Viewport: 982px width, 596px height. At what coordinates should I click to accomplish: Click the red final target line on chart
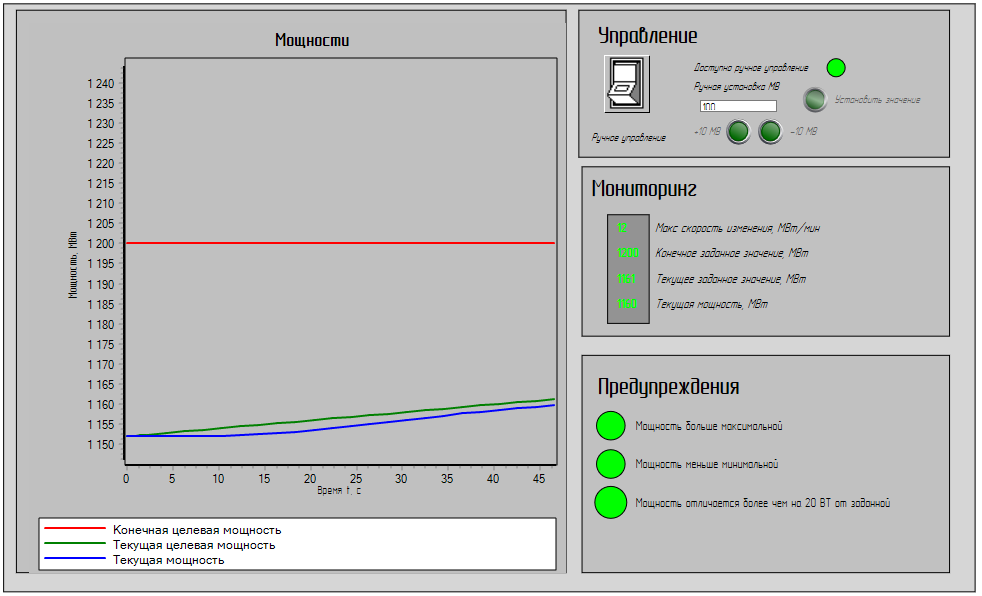point(340,243)
